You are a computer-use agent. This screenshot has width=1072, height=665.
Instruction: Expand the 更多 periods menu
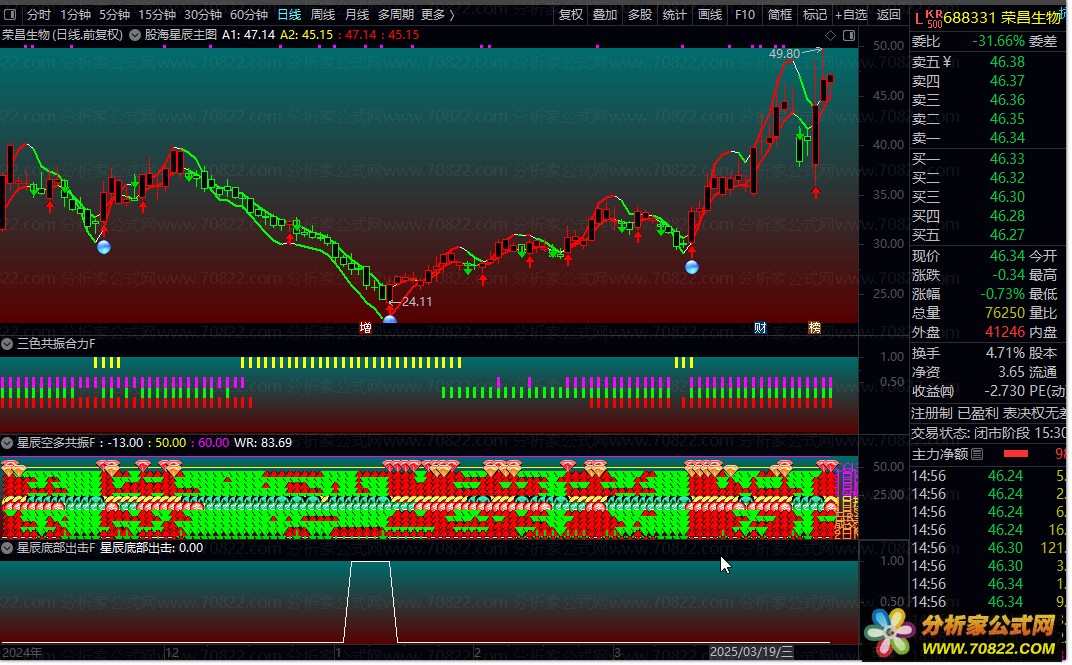click(438, 14)
